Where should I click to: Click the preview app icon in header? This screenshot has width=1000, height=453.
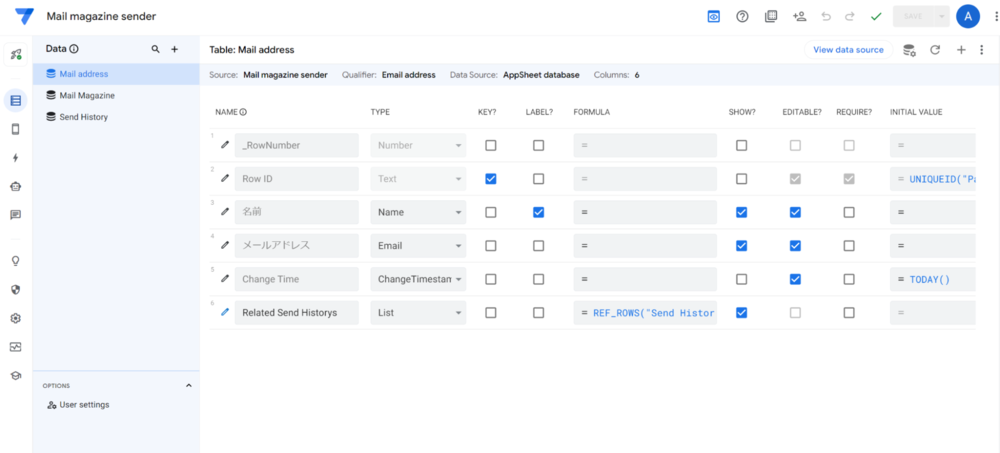point(714,16)
